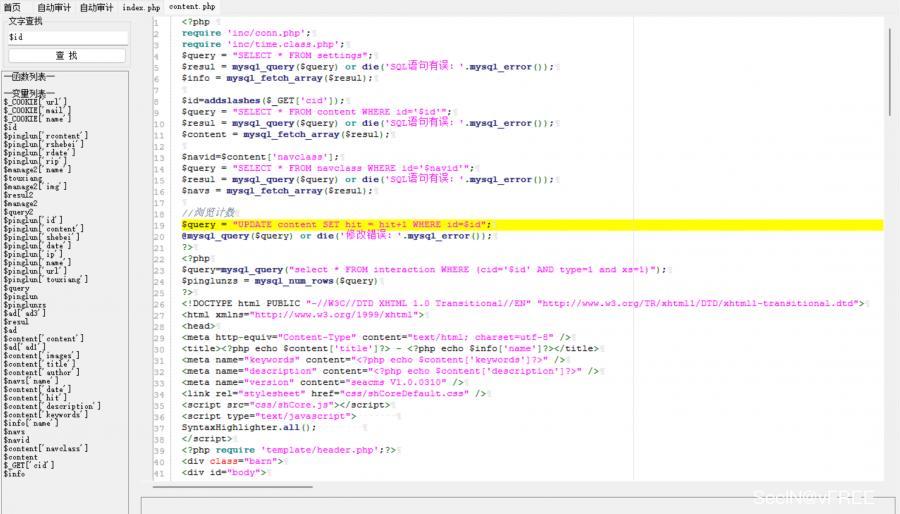The height and width of the screenshot is (514, 900).
Task: Select $touxiang in the variable list
Action: [23, 178]
